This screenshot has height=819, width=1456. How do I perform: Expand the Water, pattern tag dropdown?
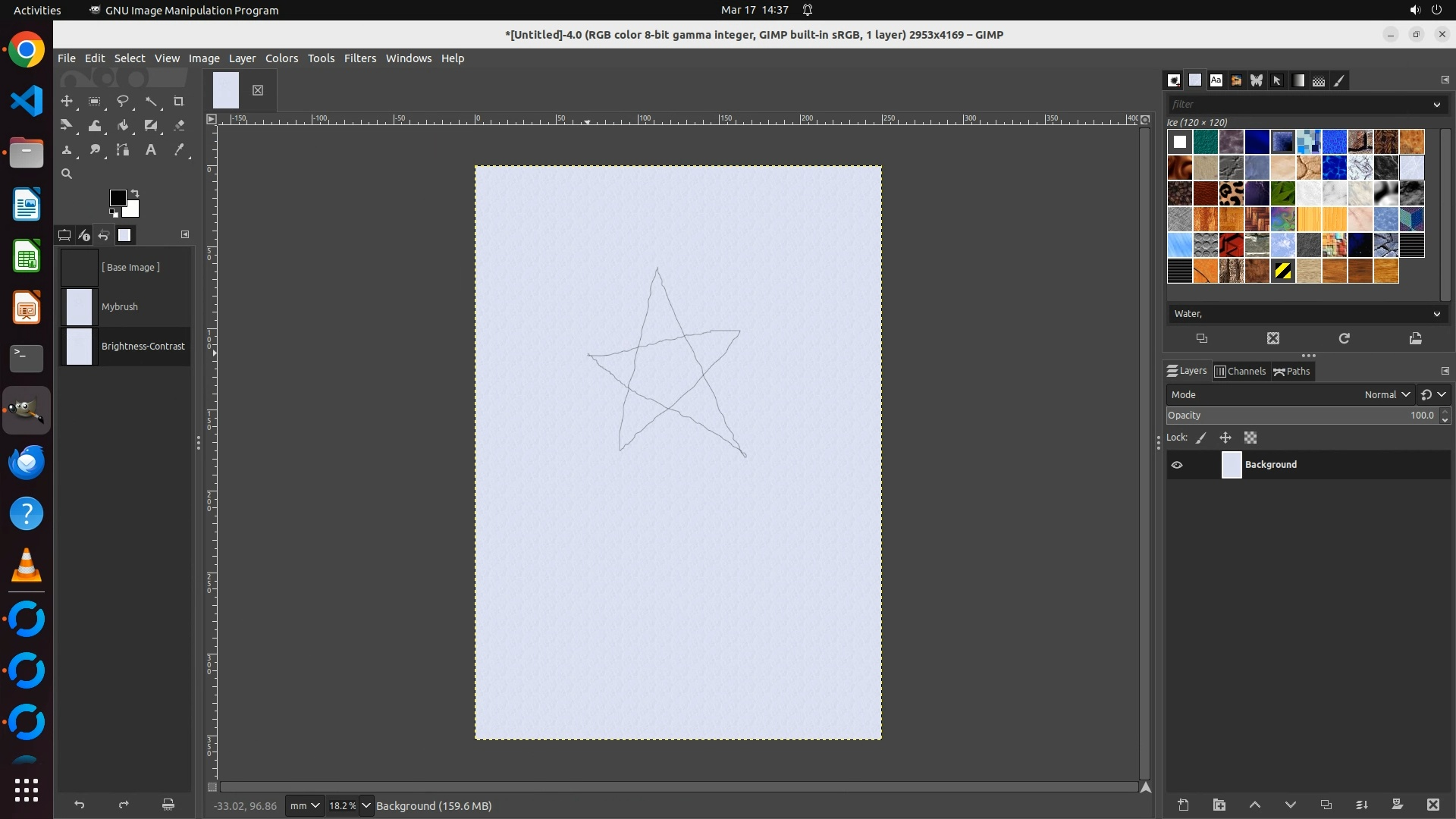click(1436, 314)
